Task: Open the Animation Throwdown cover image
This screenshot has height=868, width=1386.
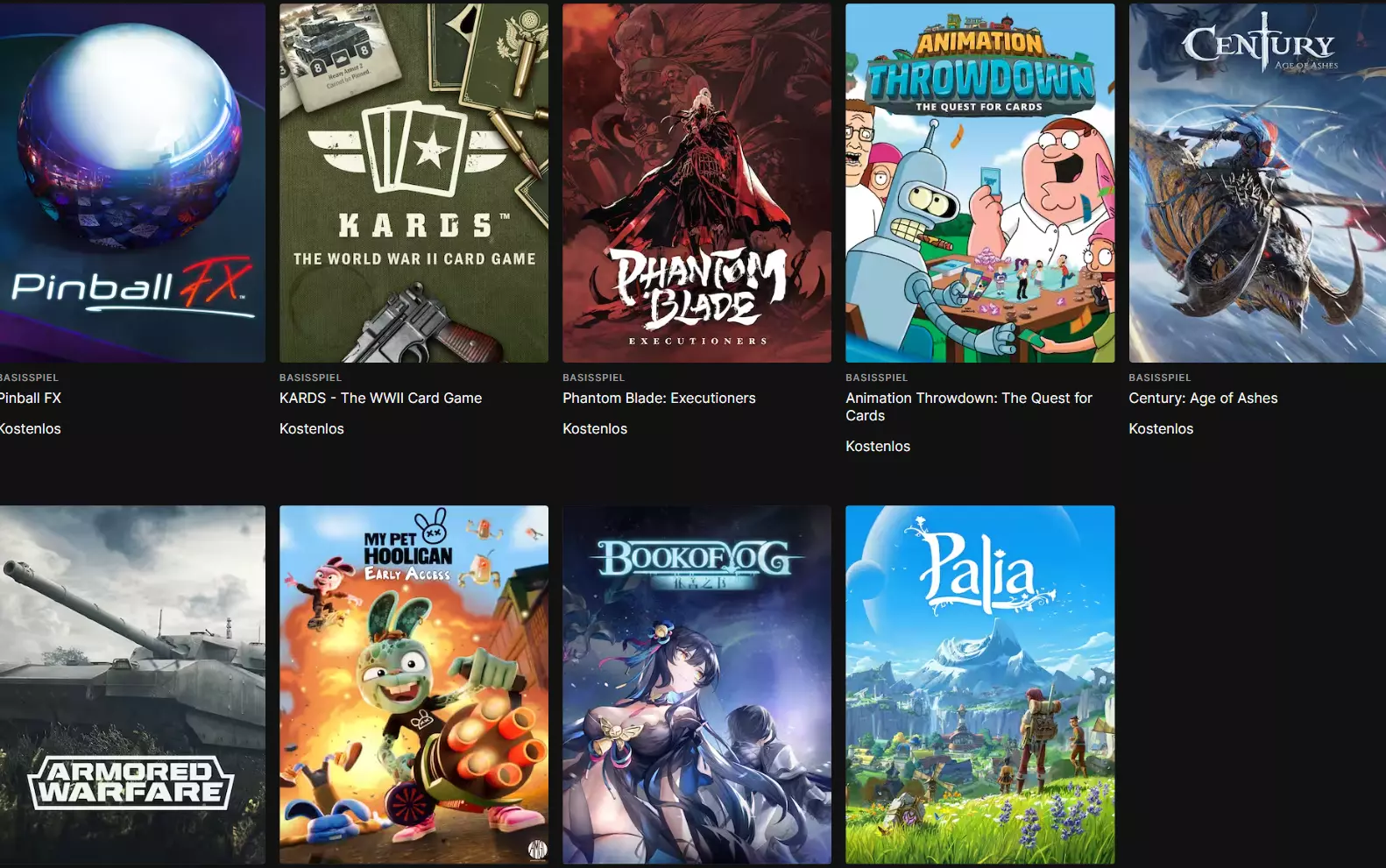Action: [979, 183]
